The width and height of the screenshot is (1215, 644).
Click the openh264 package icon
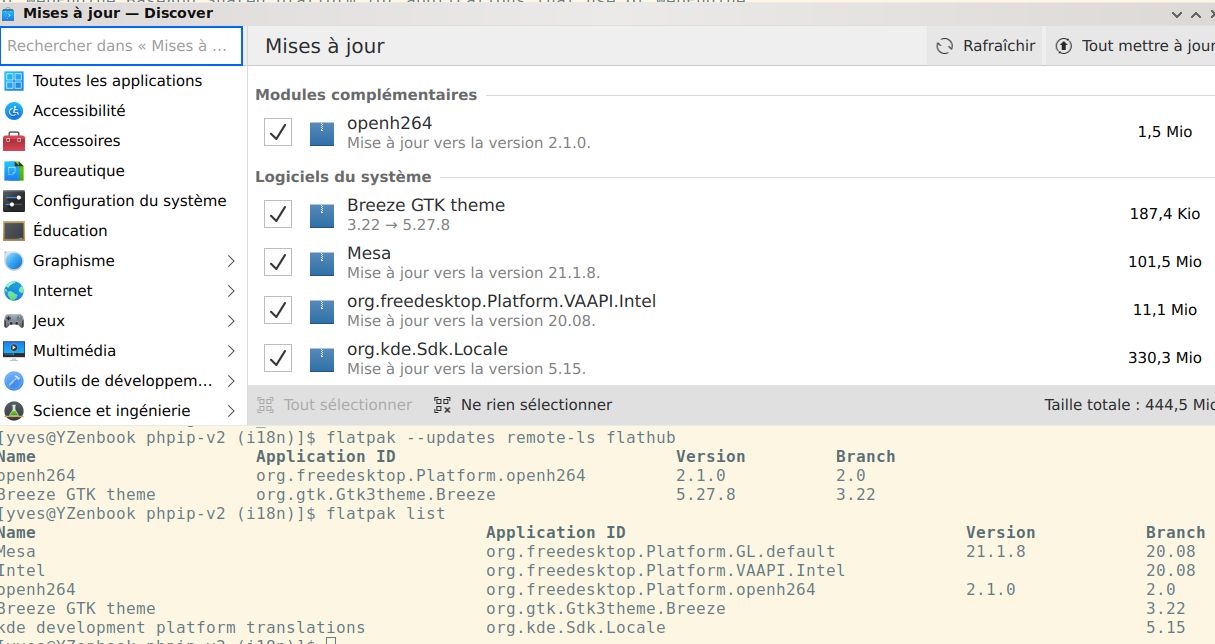click(321, 132)
